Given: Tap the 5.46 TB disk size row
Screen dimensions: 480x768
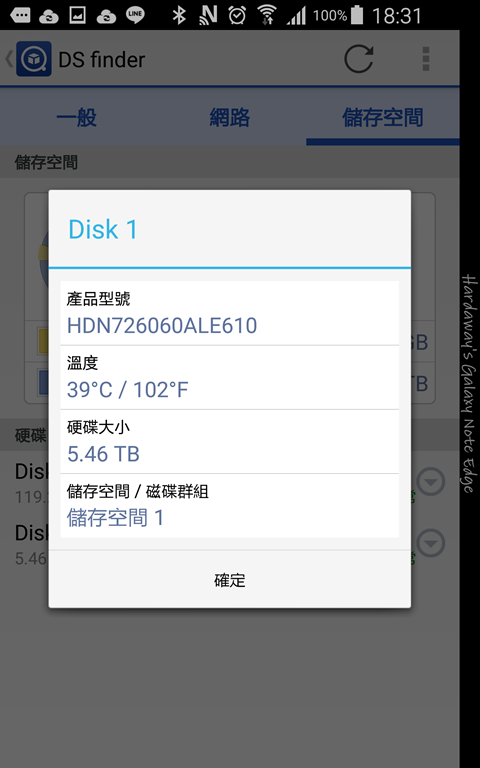Looking at the screenshot, I should coord(230,442).
